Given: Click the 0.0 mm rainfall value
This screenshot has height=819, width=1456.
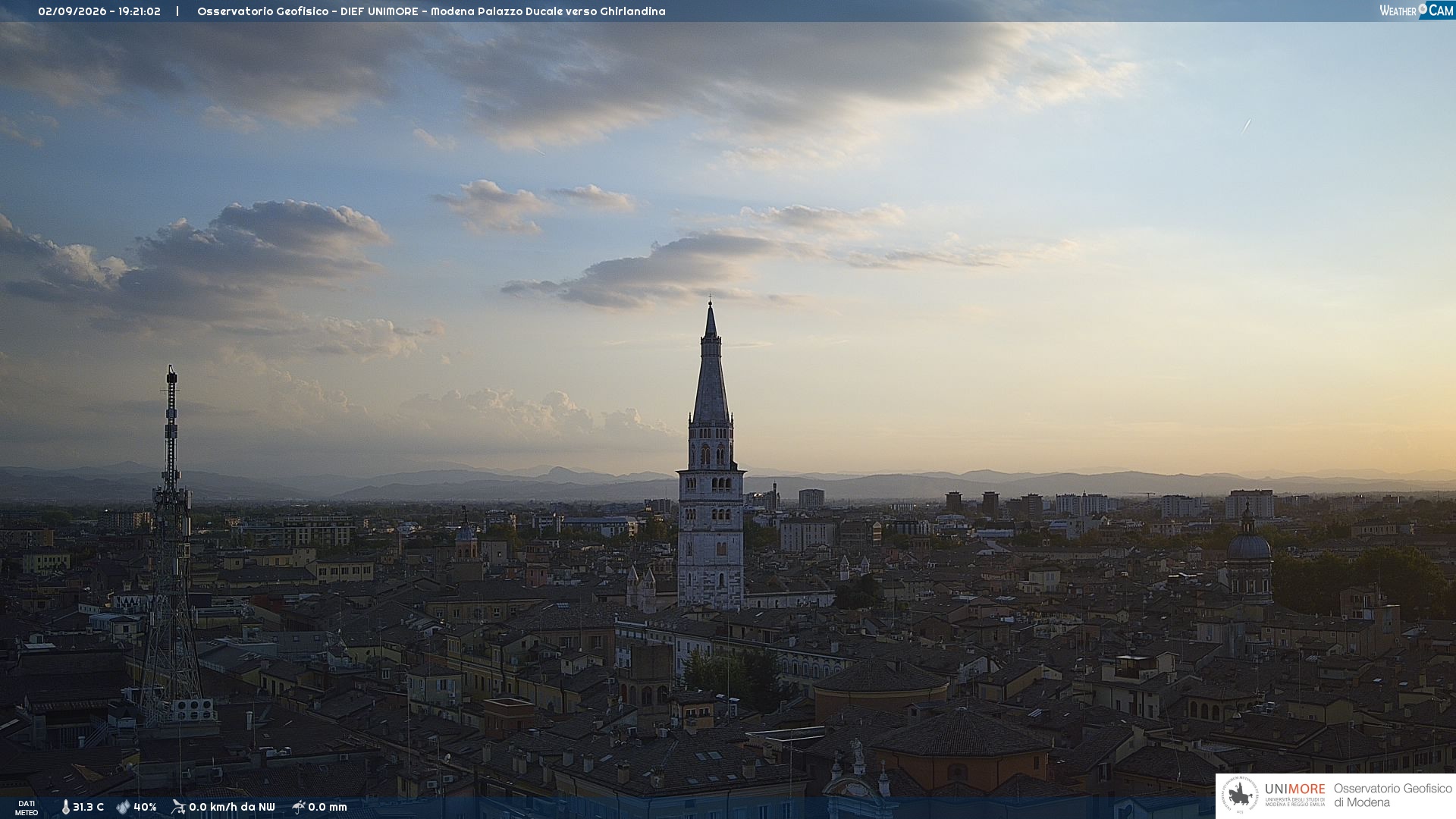Looking at the screenshot, I should click(x=328, y=807).
